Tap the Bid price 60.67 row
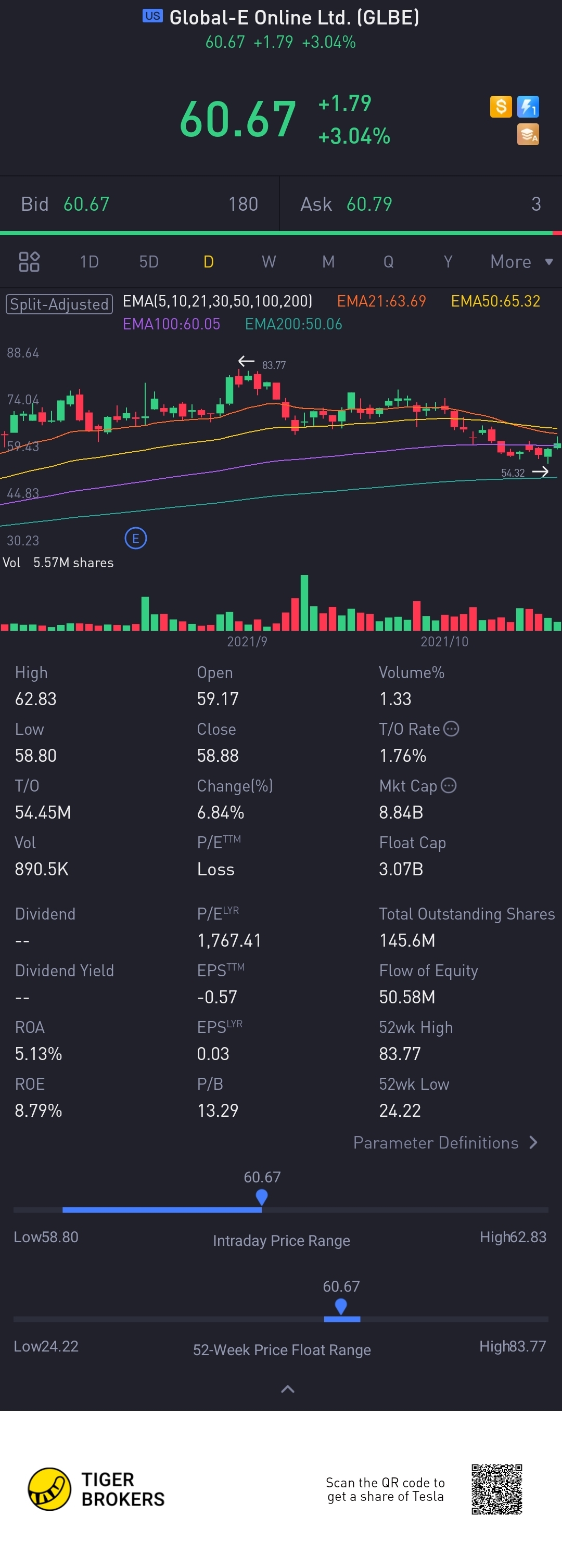Screen dimensions: 562x1568 [139, 204]
